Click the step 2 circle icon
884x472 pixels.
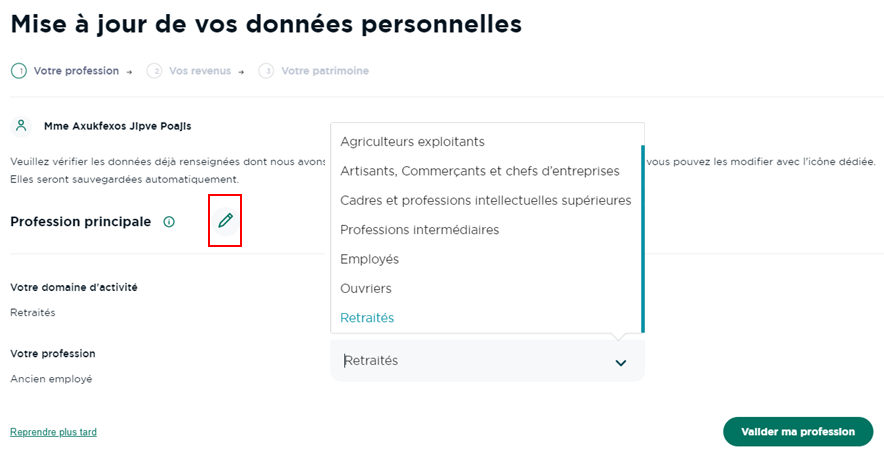tap(154, 71)
